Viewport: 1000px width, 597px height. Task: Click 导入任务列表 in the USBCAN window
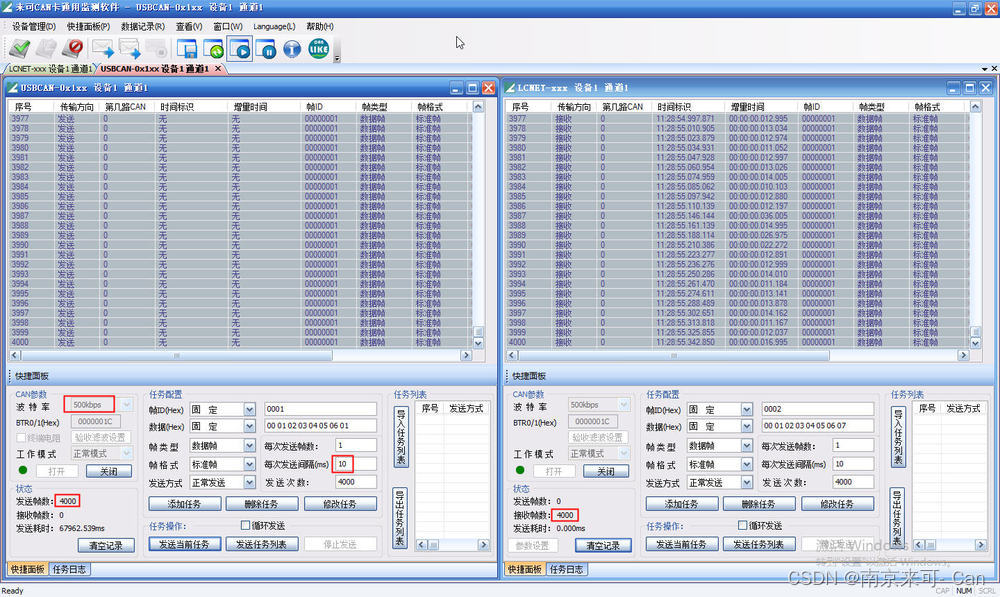click(400, 437)
